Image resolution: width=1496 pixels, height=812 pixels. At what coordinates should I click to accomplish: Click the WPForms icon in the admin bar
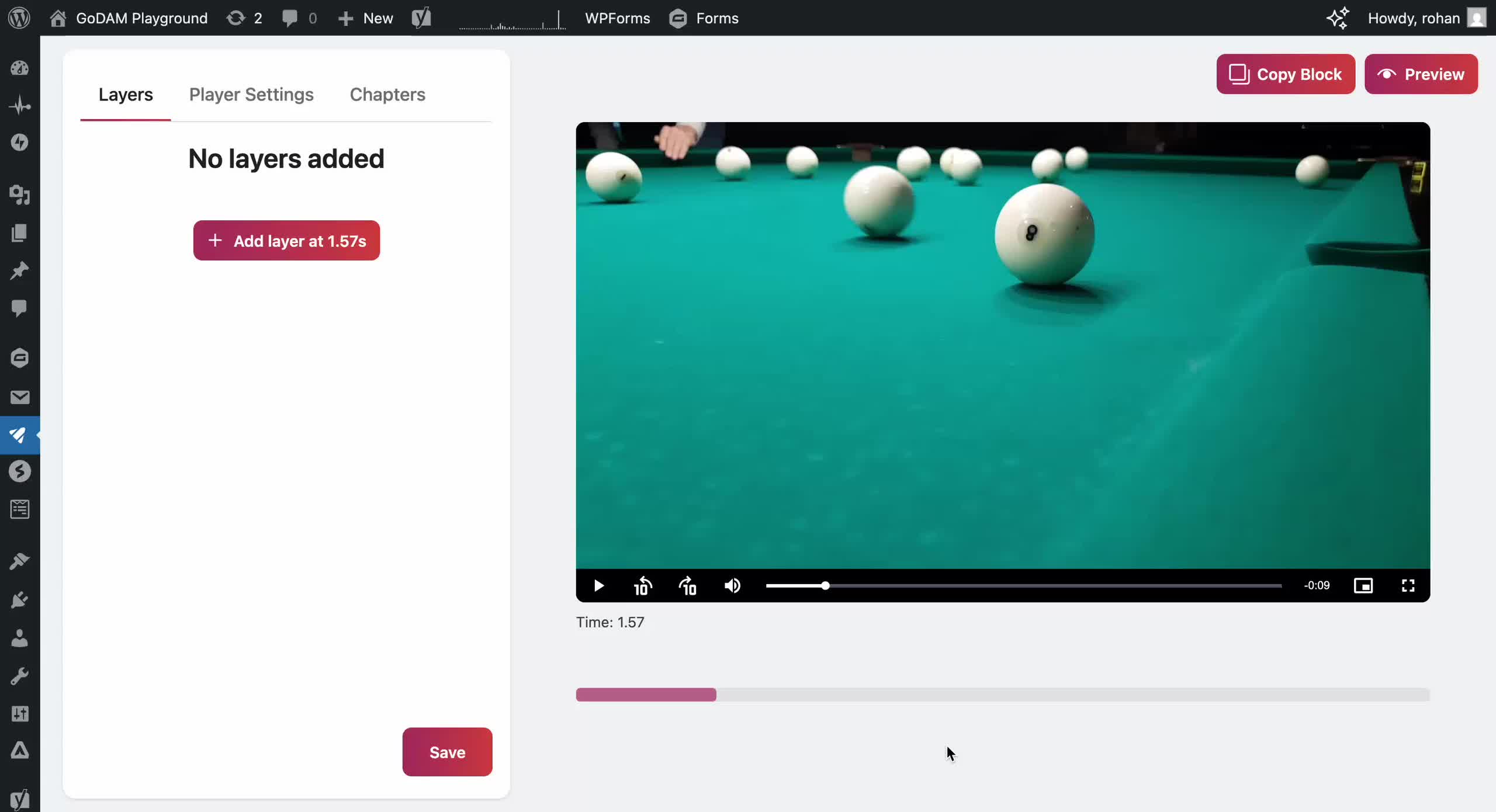[x=617, y=18]
